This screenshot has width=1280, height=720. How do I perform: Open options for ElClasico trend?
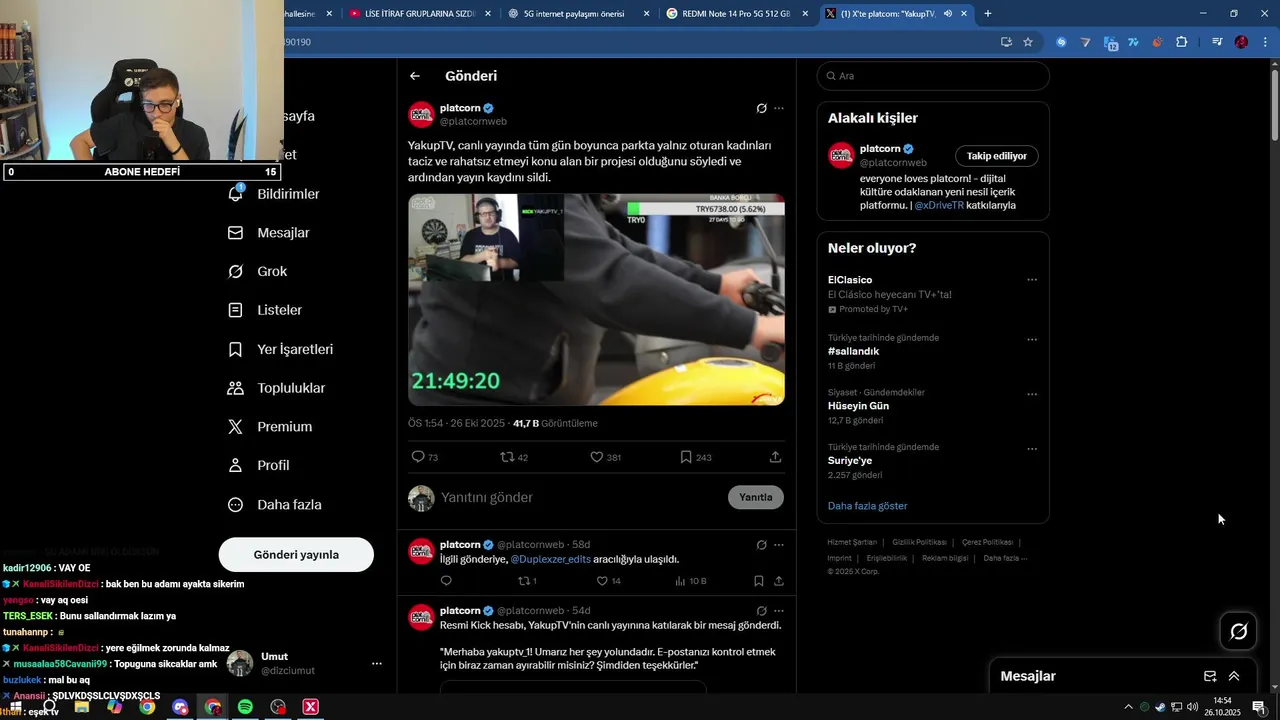click(x=1032, y=280)
